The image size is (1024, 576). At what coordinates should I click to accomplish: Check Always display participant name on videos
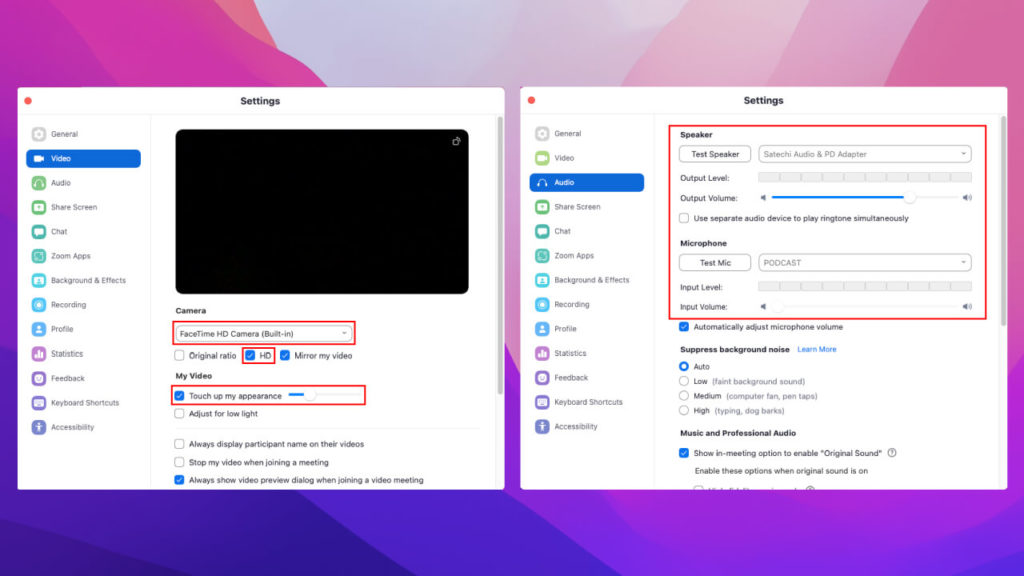179,443
